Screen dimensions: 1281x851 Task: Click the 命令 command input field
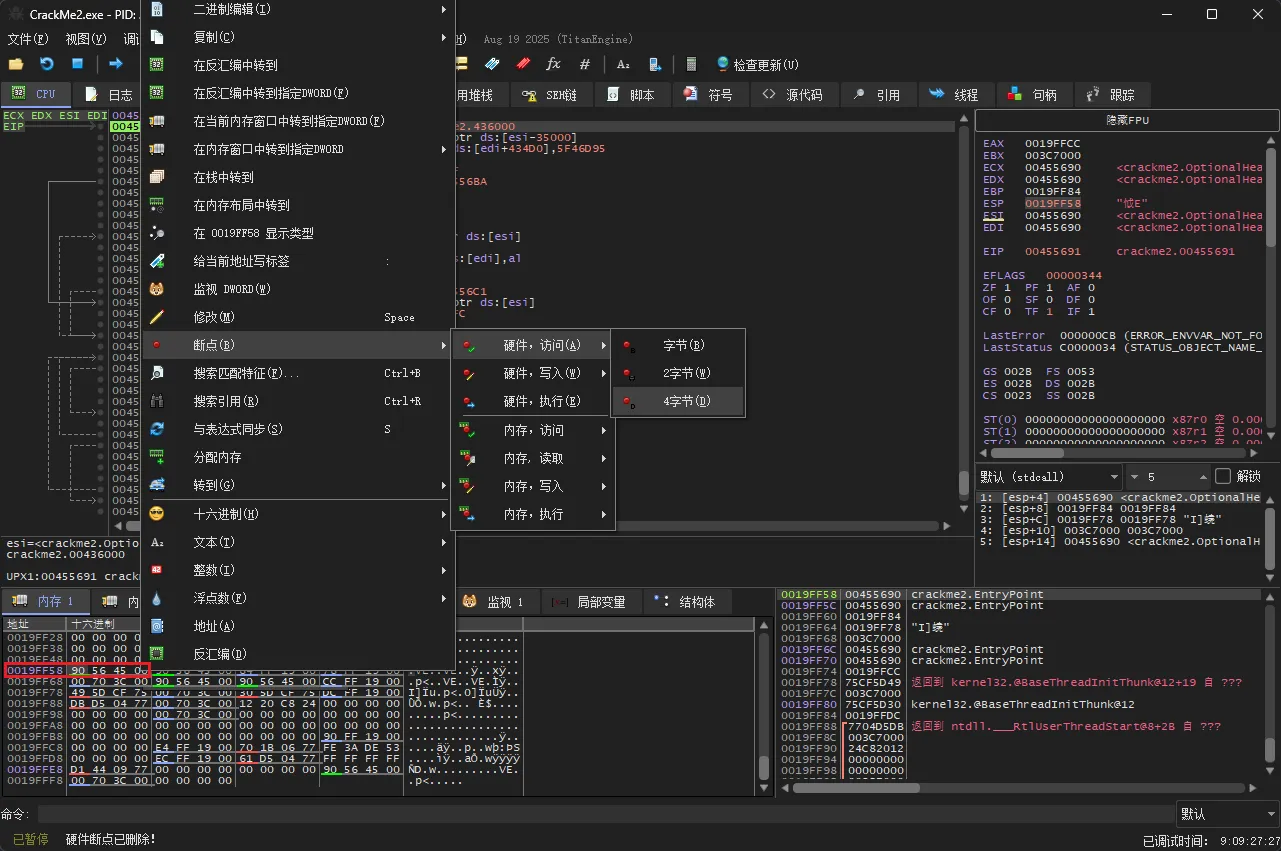tap(606, 814)
